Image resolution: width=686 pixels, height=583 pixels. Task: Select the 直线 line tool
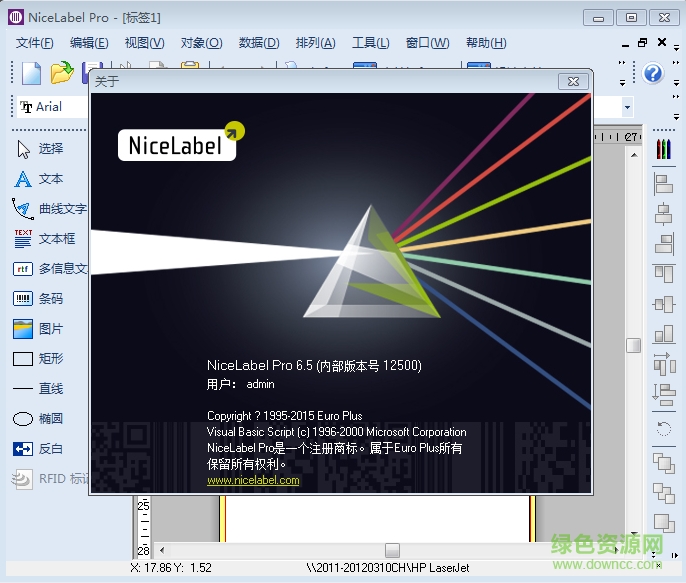pyautogui.click(x=38, y=388)
